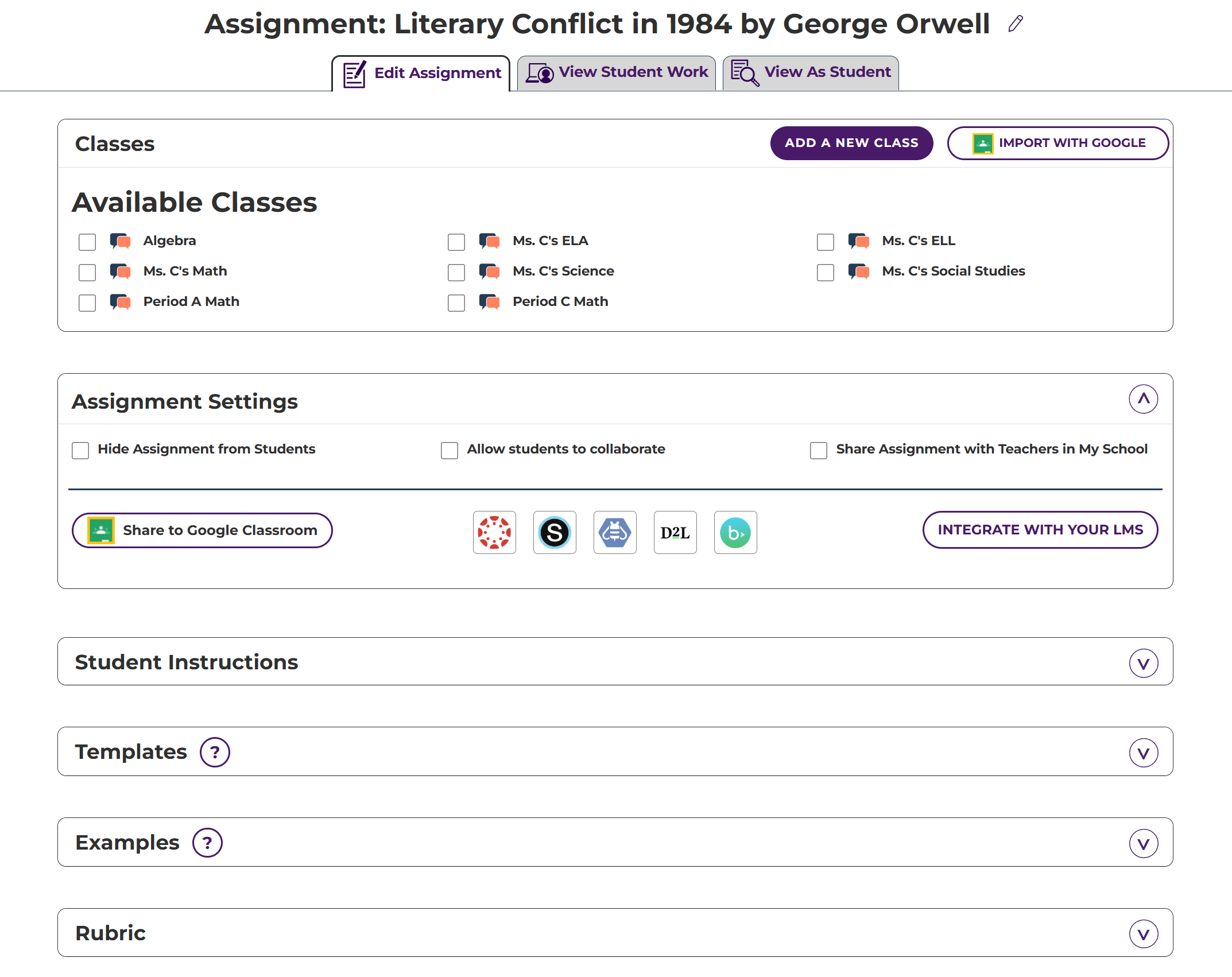Open the Templates help question mark

[215, 752]
